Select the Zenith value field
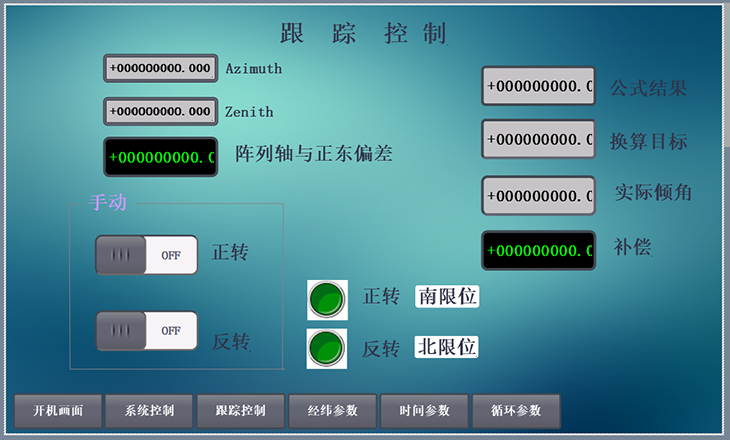This screenshot has height=440, width=730. tap(160, 111)
